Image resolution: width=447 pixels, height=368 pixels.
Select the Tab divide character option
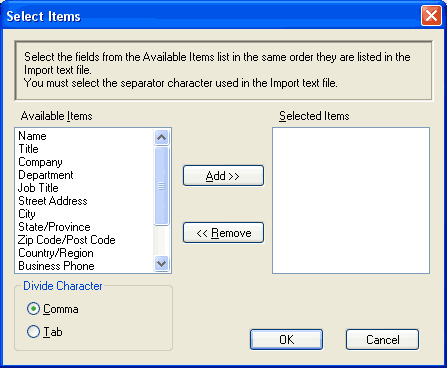pyautogui.click(x=33, y=332)
